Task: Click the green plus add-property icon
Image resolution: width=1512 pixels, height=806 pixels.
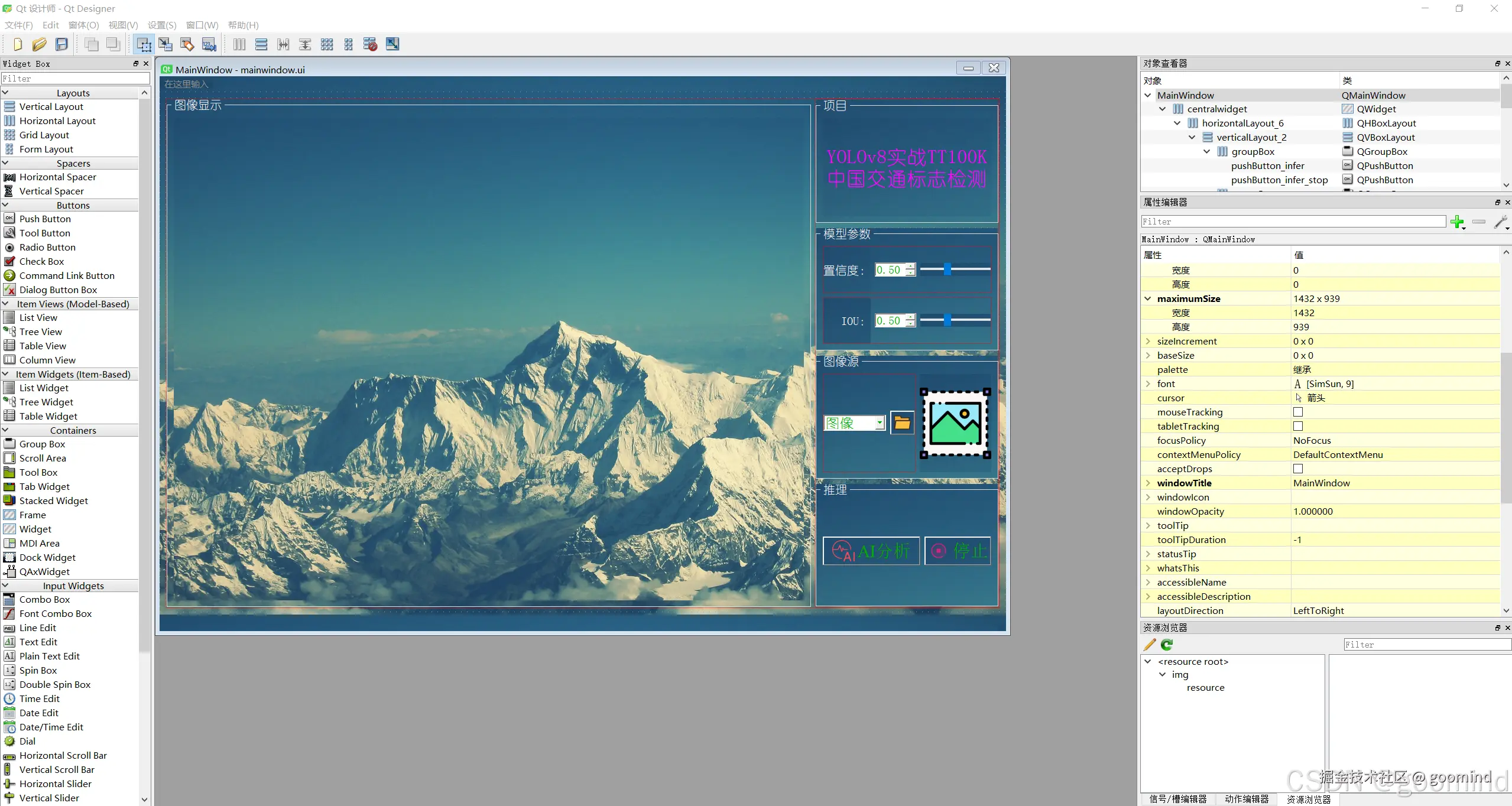Action: (1457, 222)
